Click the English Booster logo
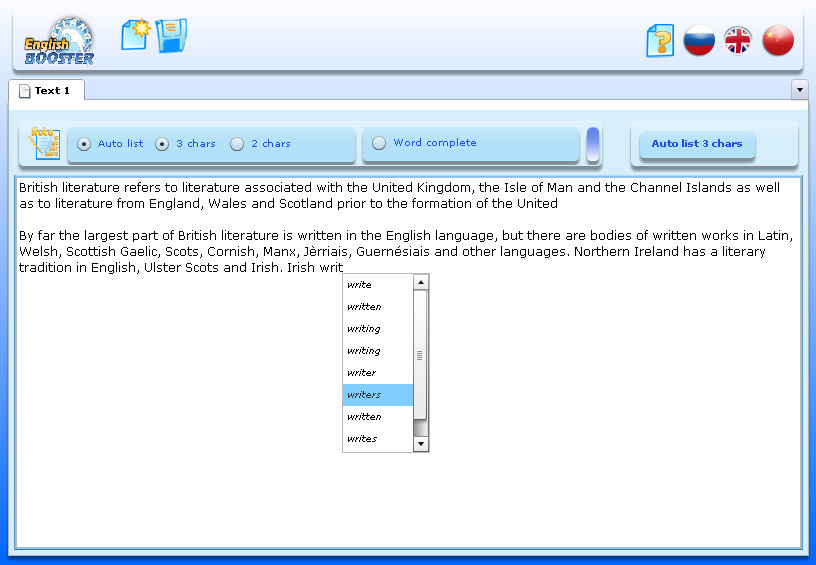The image size is (816, 565). (x=60, y=41)
